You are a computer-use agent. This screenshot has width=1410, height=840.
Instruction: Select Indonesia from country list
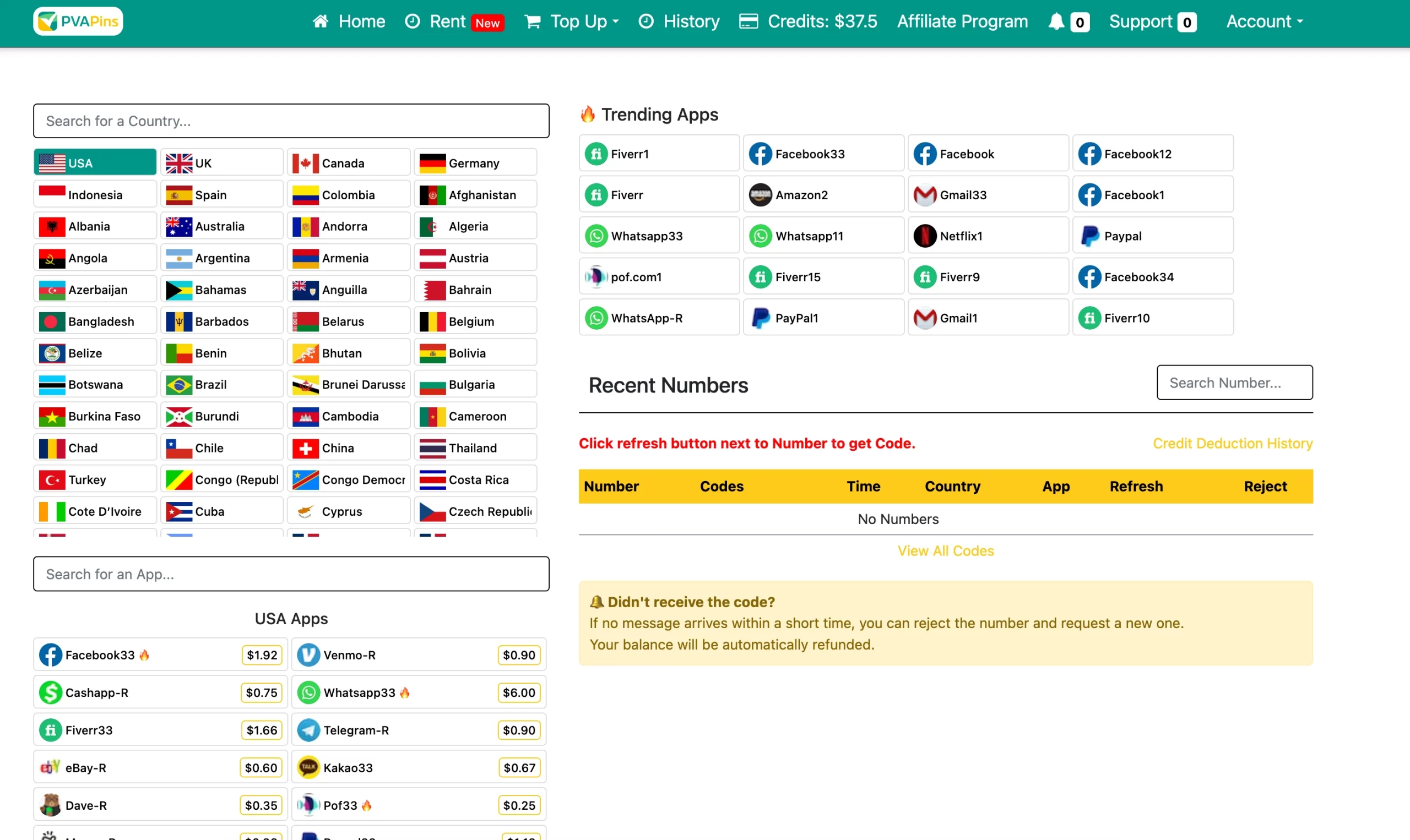tap(95, 194)
